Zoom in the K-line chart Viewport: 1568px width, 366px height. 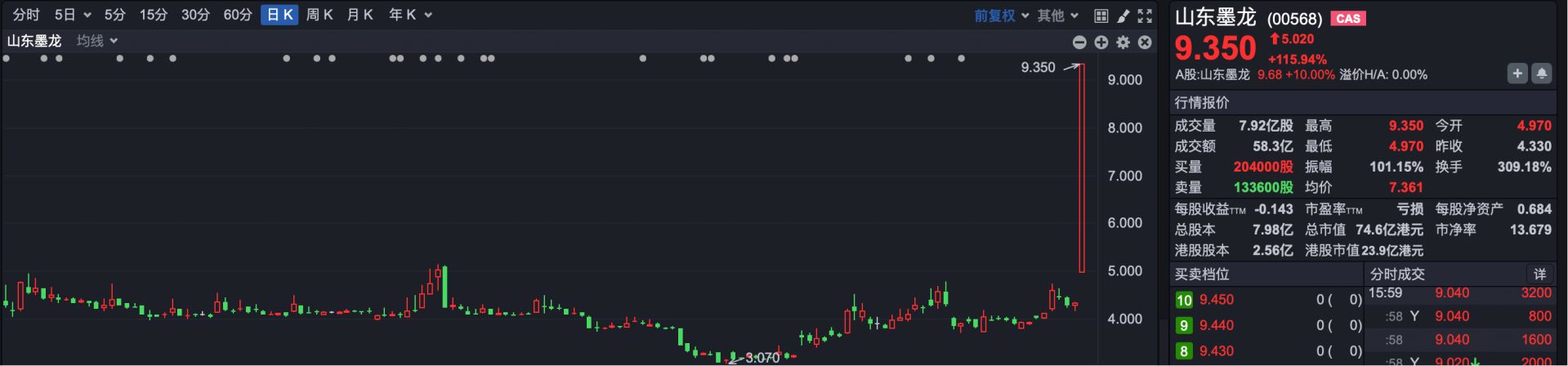pos(1101,42)
